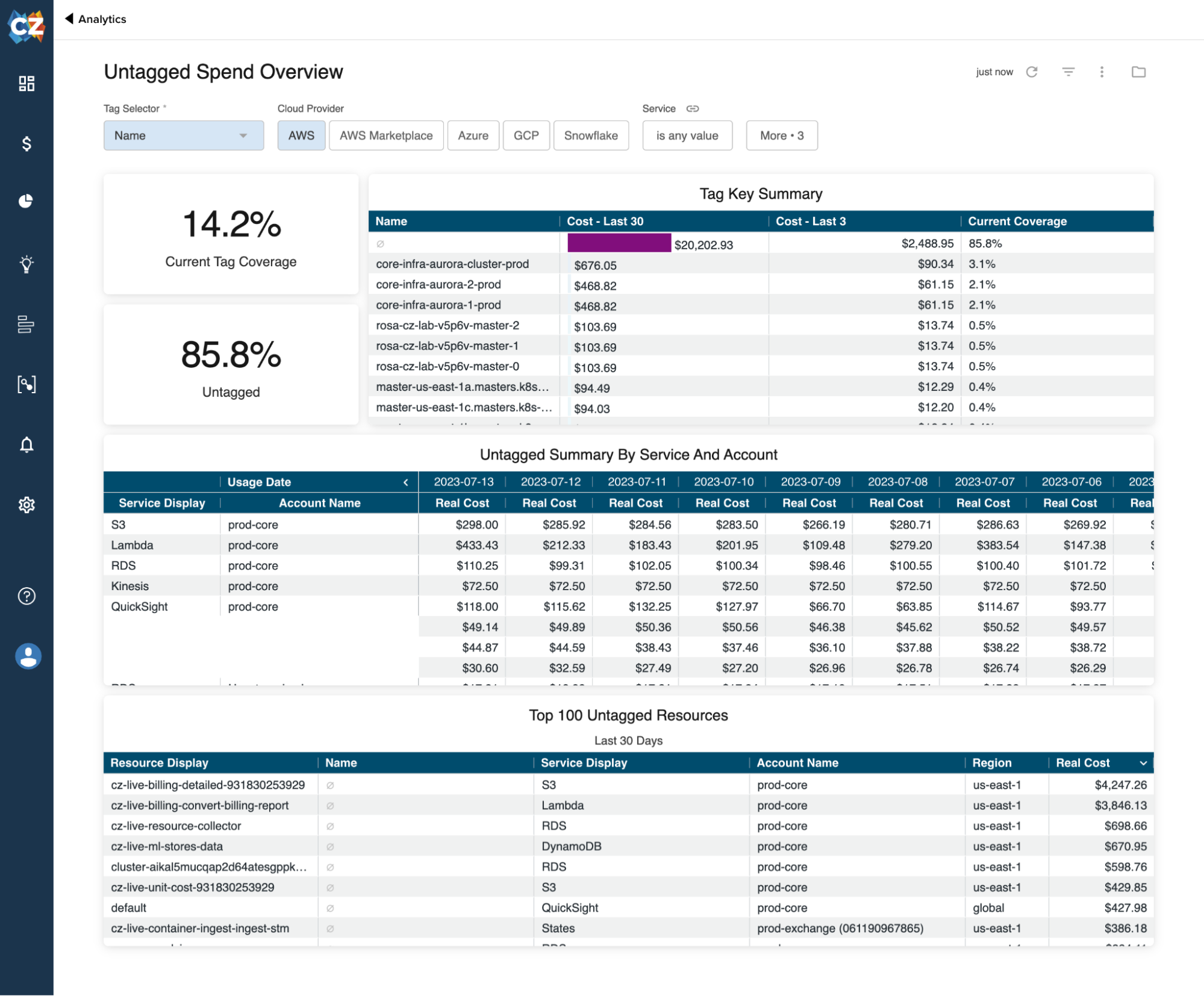1204x996 pixels.
Task: Click cz-live-billing-detailed-931830253929 resource
Action: coord(208,785)
